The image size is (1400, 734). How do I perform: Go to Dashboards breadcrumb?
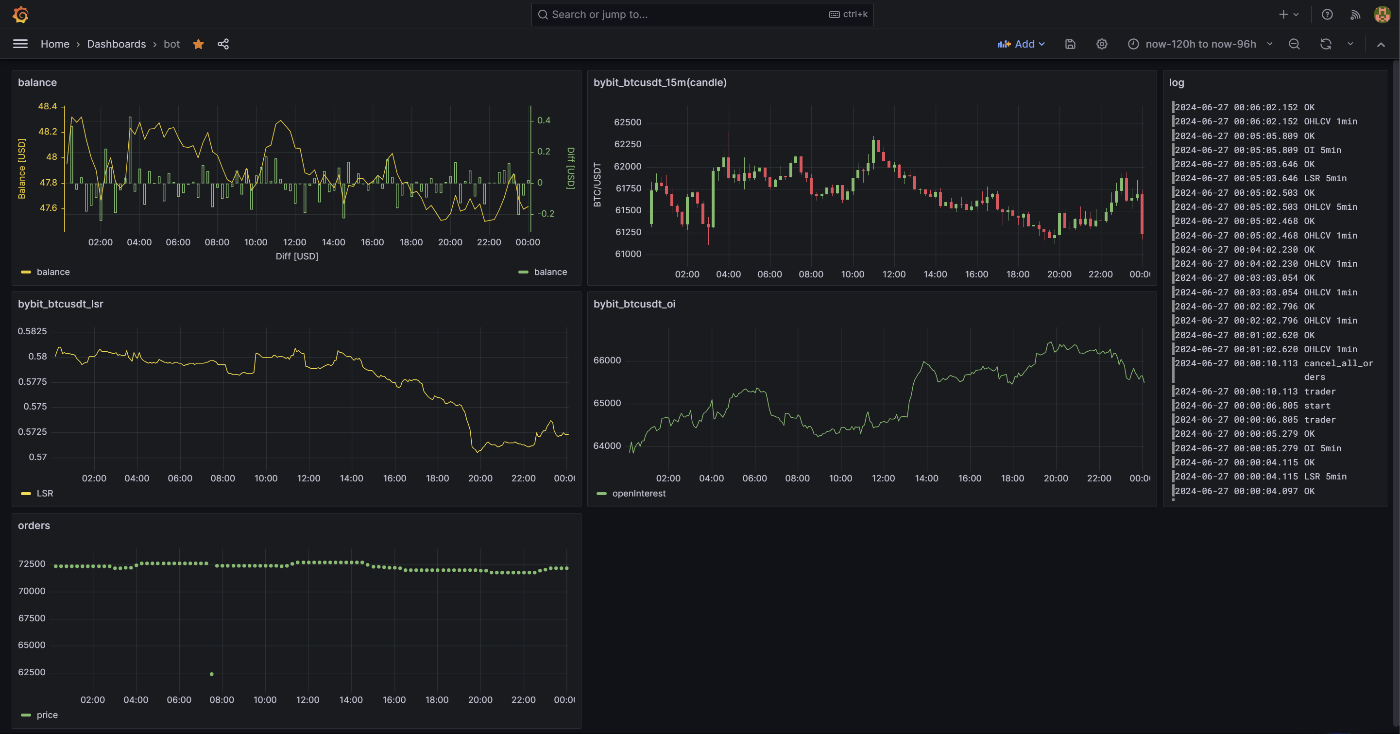coord(116,44)
